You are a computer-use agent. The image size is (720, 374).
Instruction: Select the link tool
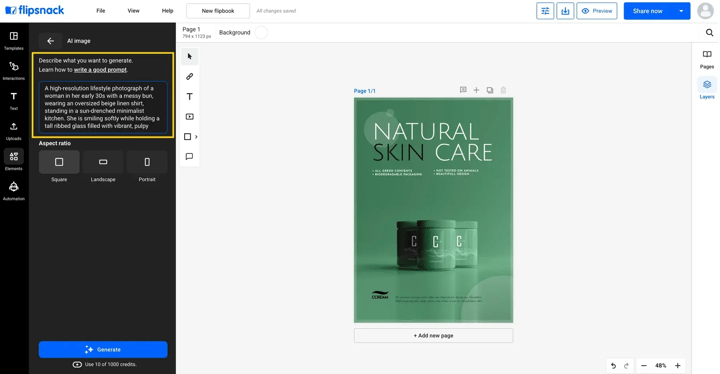coord(190,76)
